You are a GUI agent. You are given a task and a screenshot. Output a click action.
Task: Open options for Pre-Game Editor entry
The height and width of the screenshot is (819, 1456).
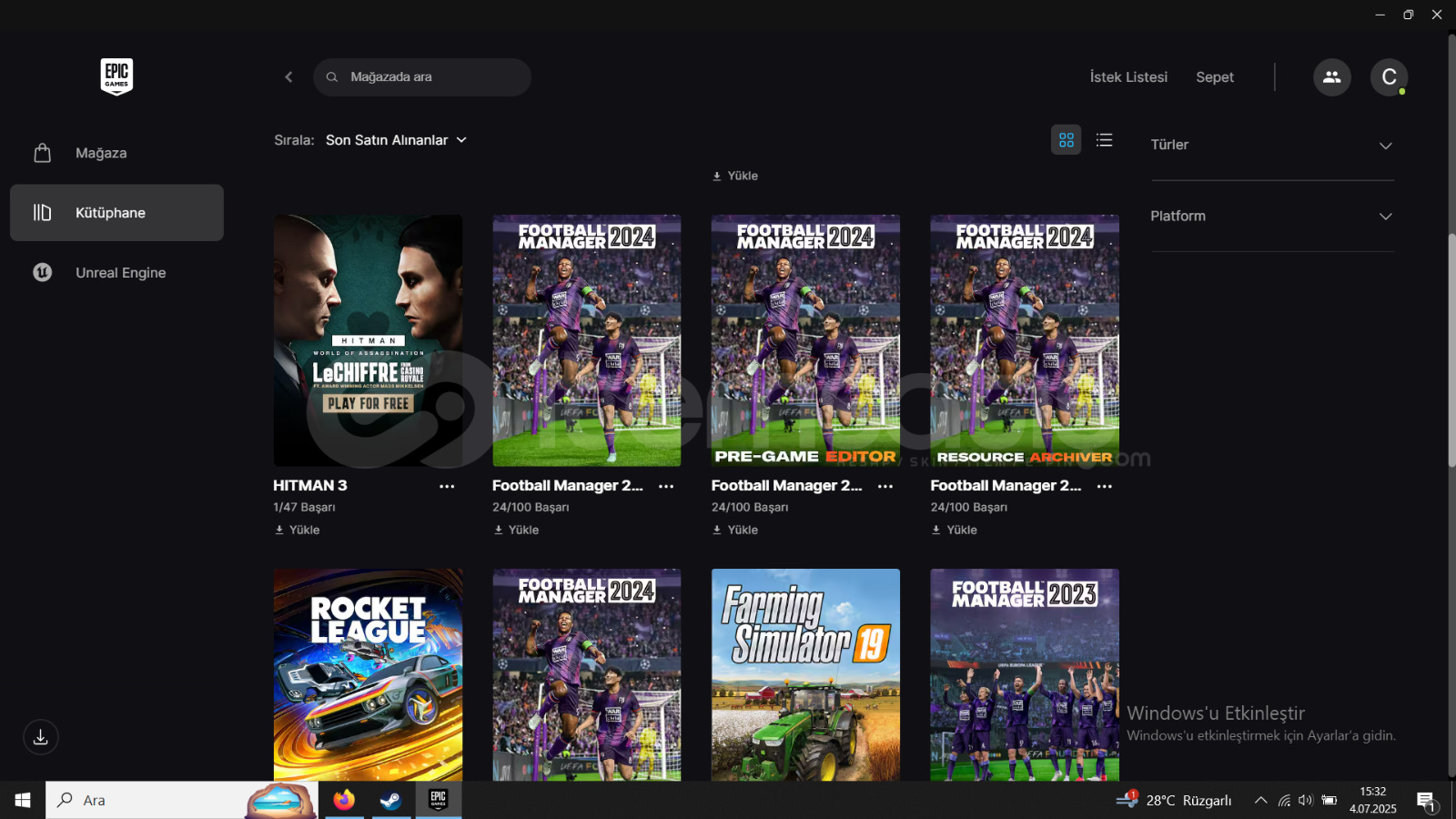pos(885,486)
